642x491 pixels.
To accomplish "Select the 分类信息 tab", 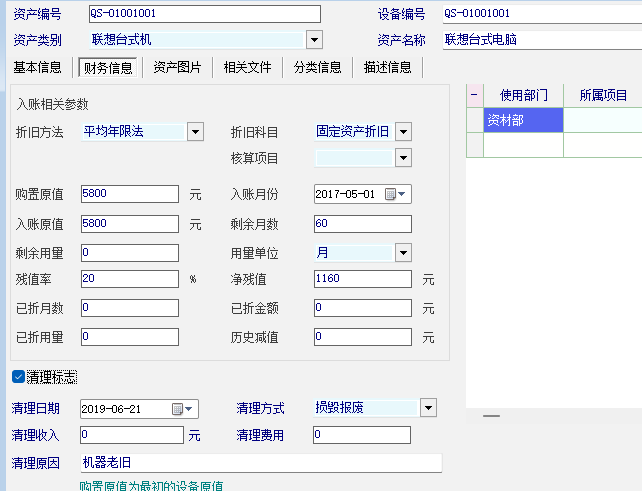I will (x=317, y=67).
